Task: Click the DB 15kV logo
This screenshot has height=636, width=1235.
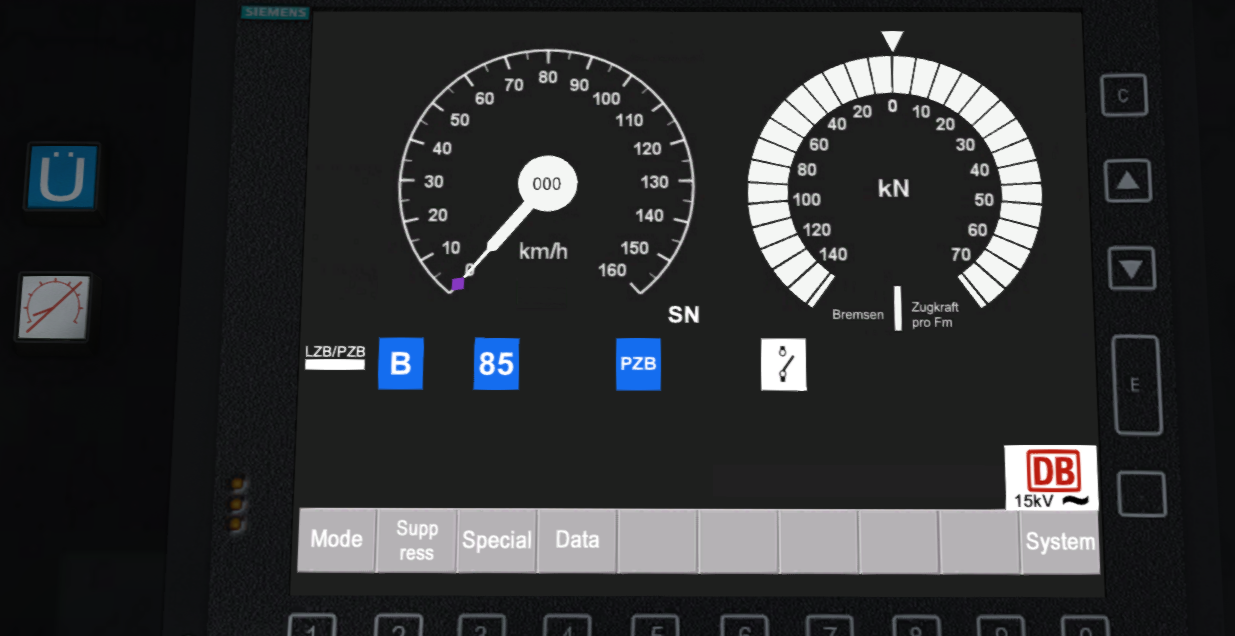Action: pyautogui.click(x=1051, y=478)
